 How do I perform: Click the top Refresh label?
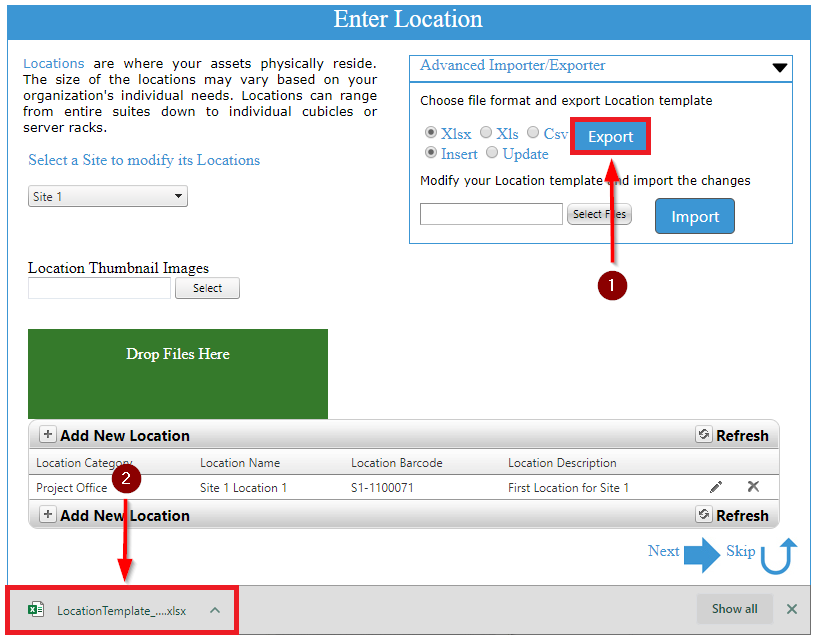[x=742, y=436]
